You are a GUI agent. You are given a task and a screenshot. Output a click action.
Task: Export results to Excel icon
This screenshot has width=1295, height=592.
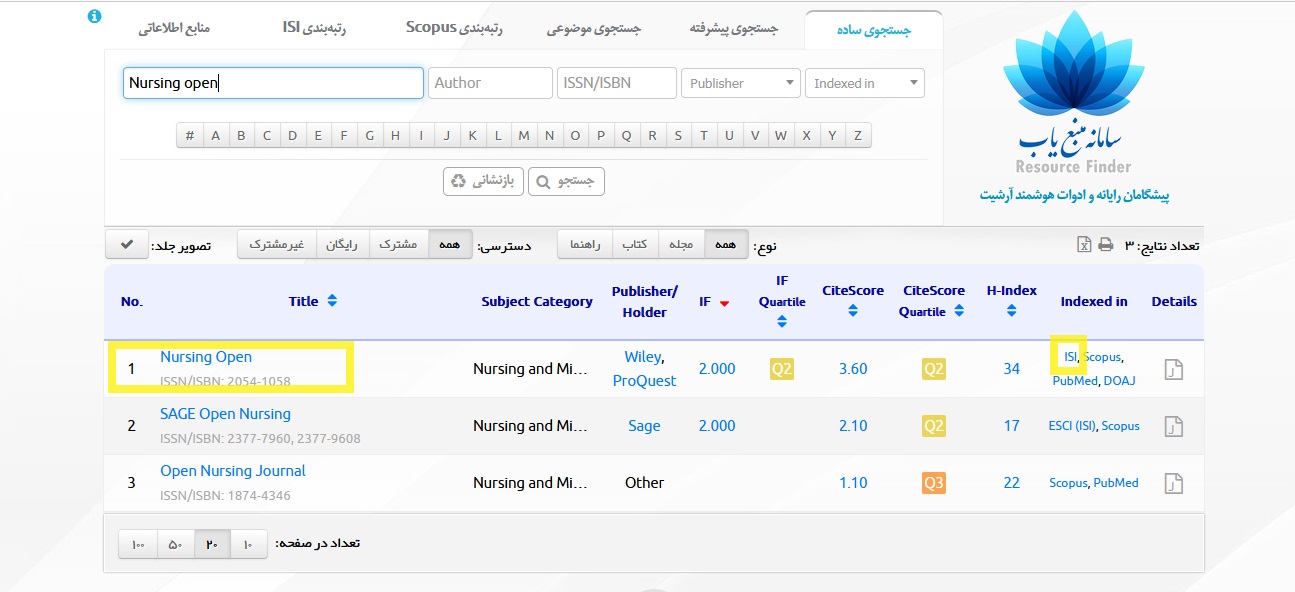click(x=1083, y=245)
